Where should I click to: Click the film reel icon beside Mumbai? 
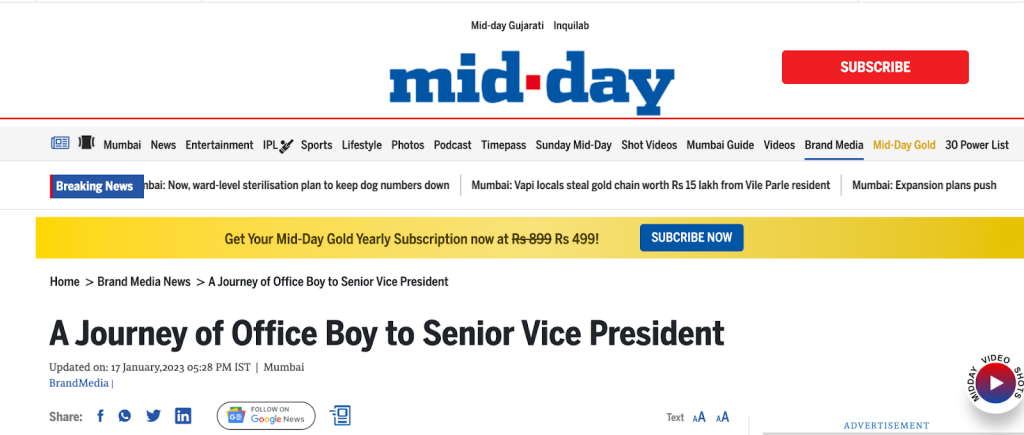(x=87, y=144)
